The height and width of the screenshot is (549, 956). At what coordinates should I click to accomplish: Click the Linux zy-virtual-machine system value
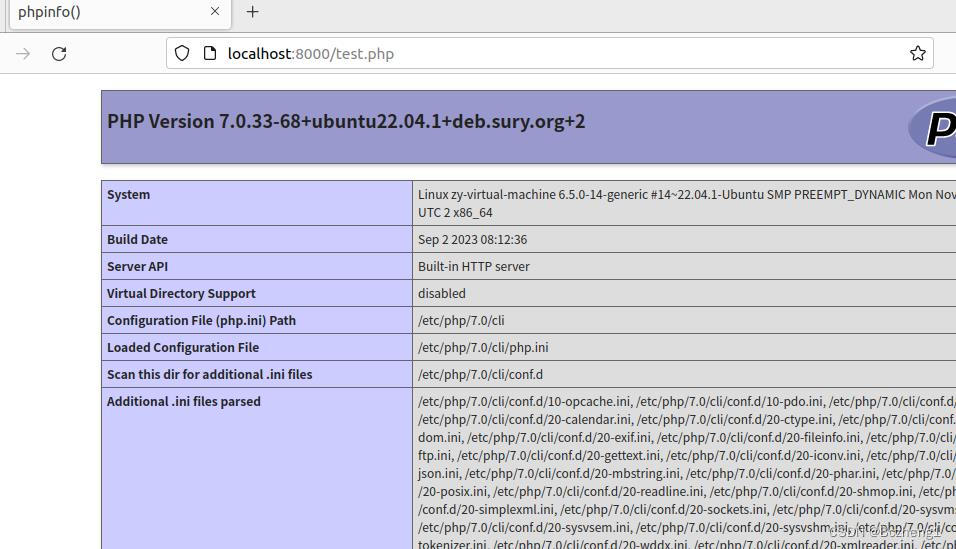pos(687,203)
